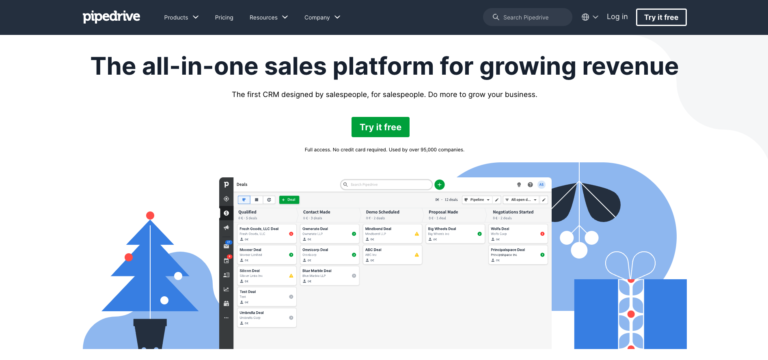Open the Pricing page

click(x=224, y=17)
